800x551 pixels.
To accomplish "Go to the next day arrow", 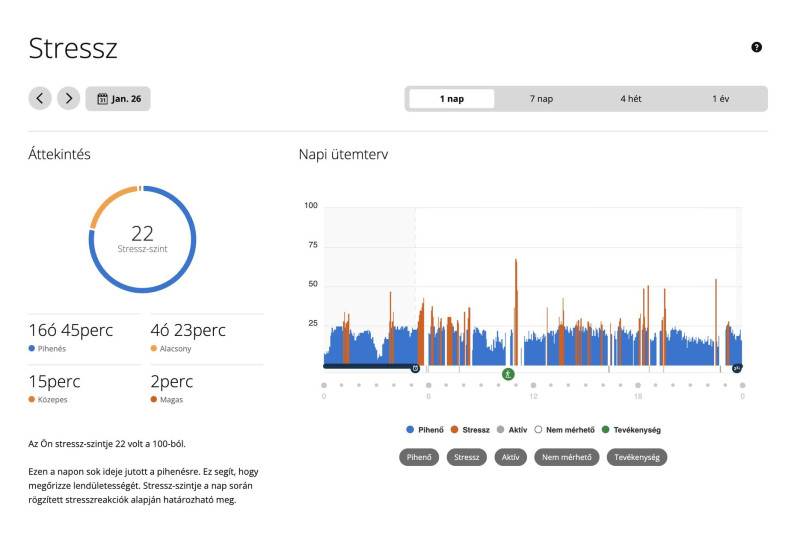I will (68, 98).
